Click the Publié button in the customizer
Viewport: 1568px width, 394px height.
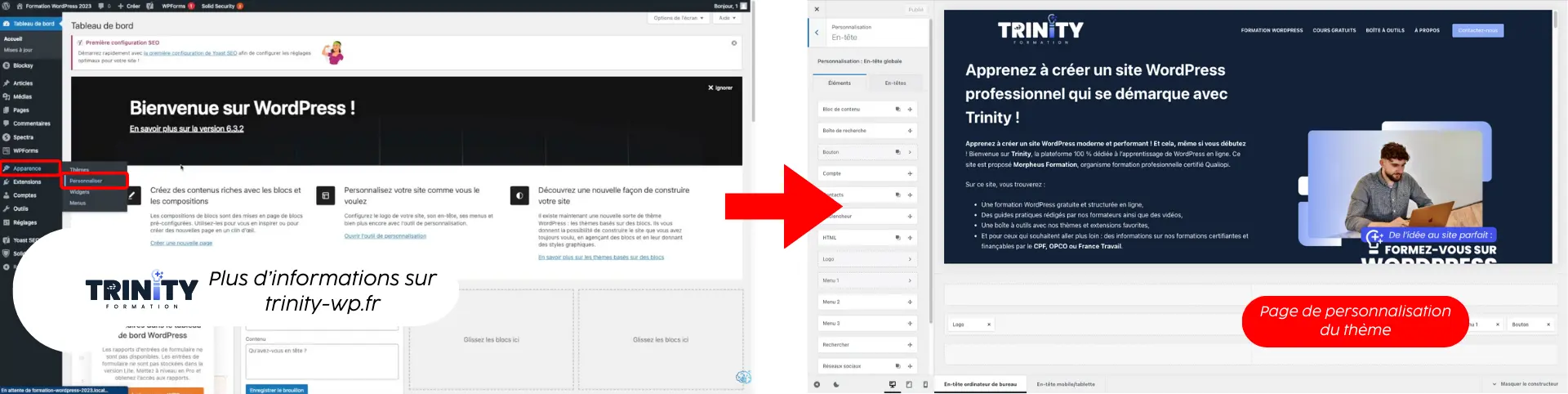pyautogui.click(x=915, y=10)
